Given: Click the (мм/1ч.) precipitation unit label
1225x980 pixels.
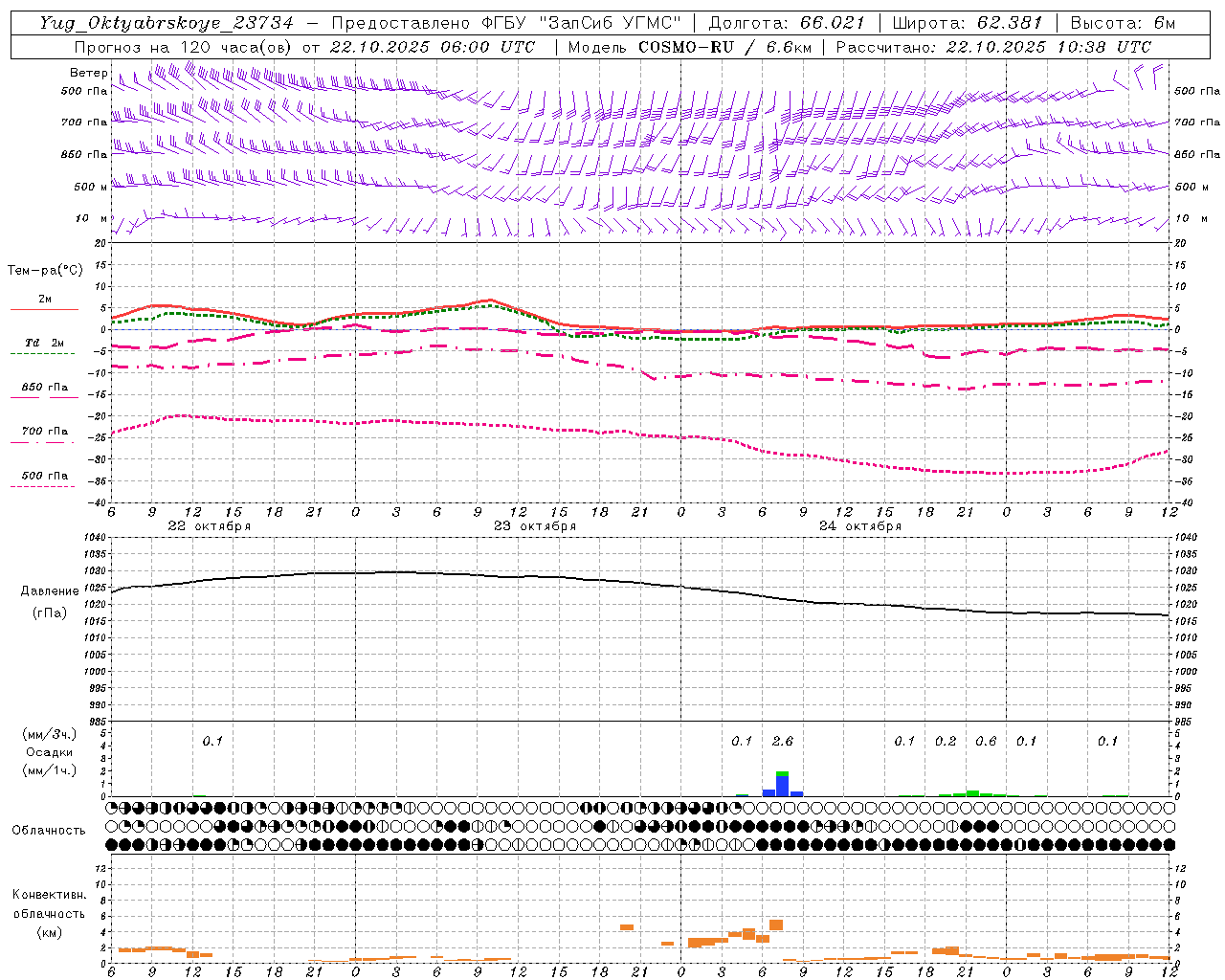Looking at the screenshot, I should [49, 770].
